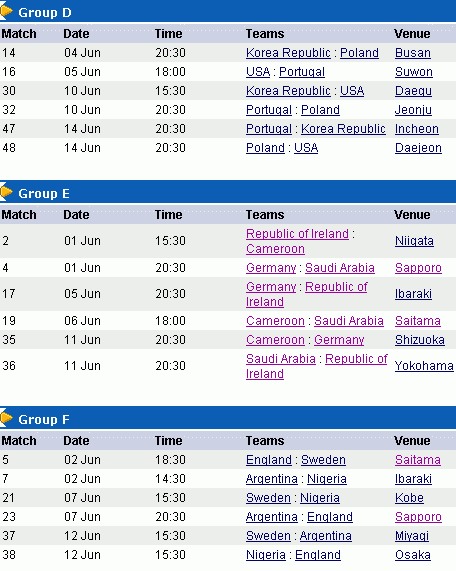
Task: Open Korea Republic link in match 14
Action: click(x=288, y=53)
